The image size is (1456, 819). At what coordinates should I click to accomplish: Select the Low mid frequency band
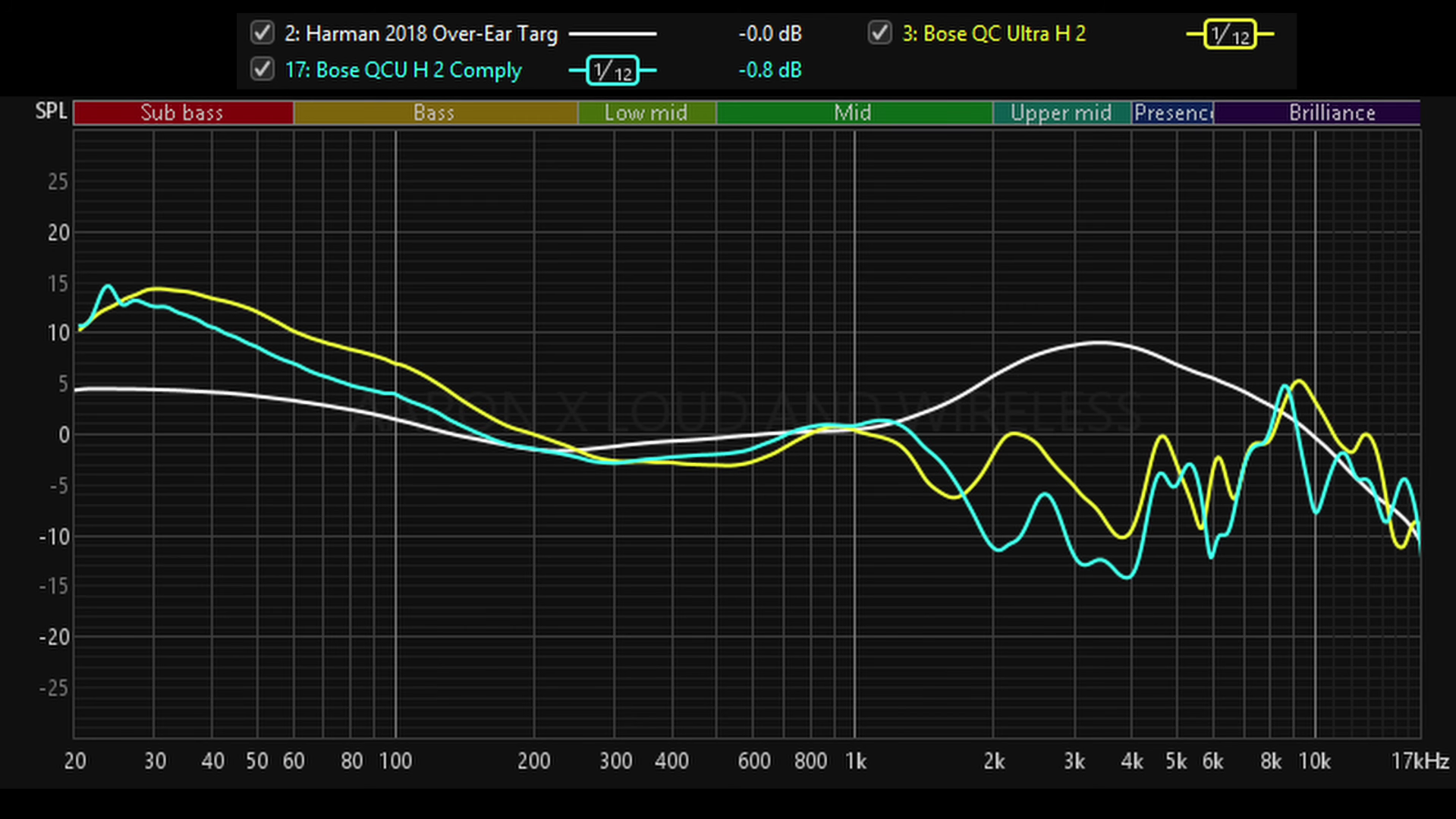[x=646, y=113]
